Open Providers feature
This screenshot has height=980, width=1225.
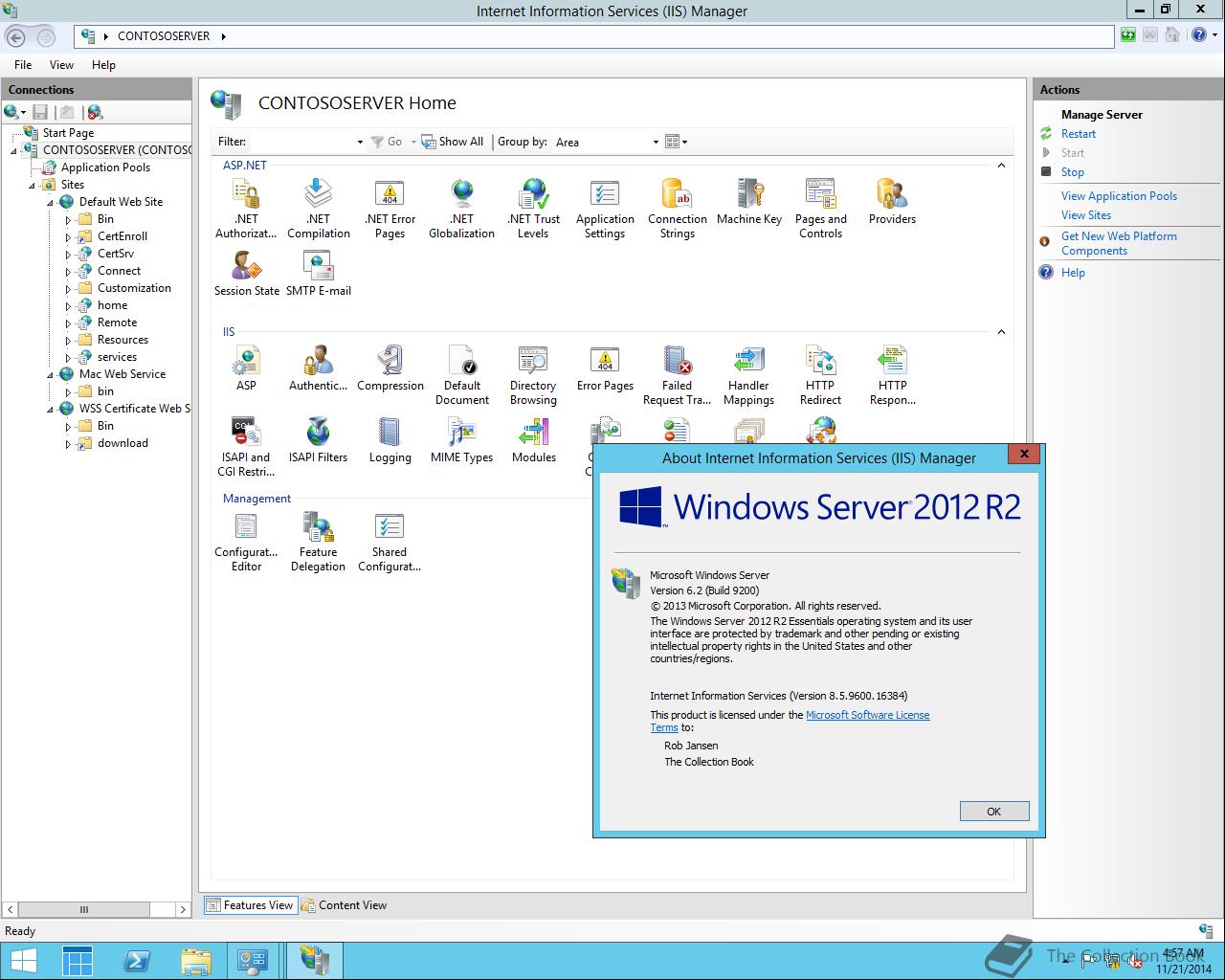pos(892,202)
